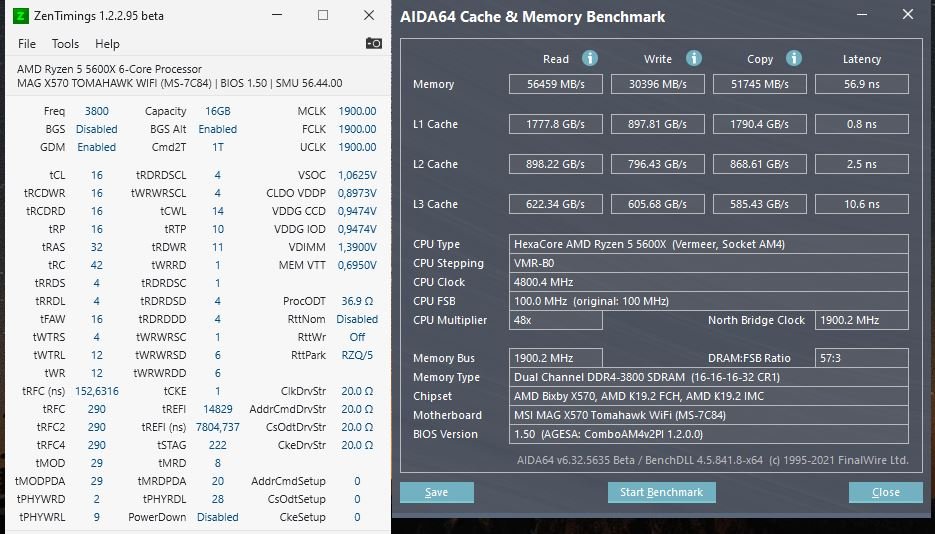Click BIOS Version field 1.50 AGESA
The width and height of the screenshot is (935, 534).
708,434
